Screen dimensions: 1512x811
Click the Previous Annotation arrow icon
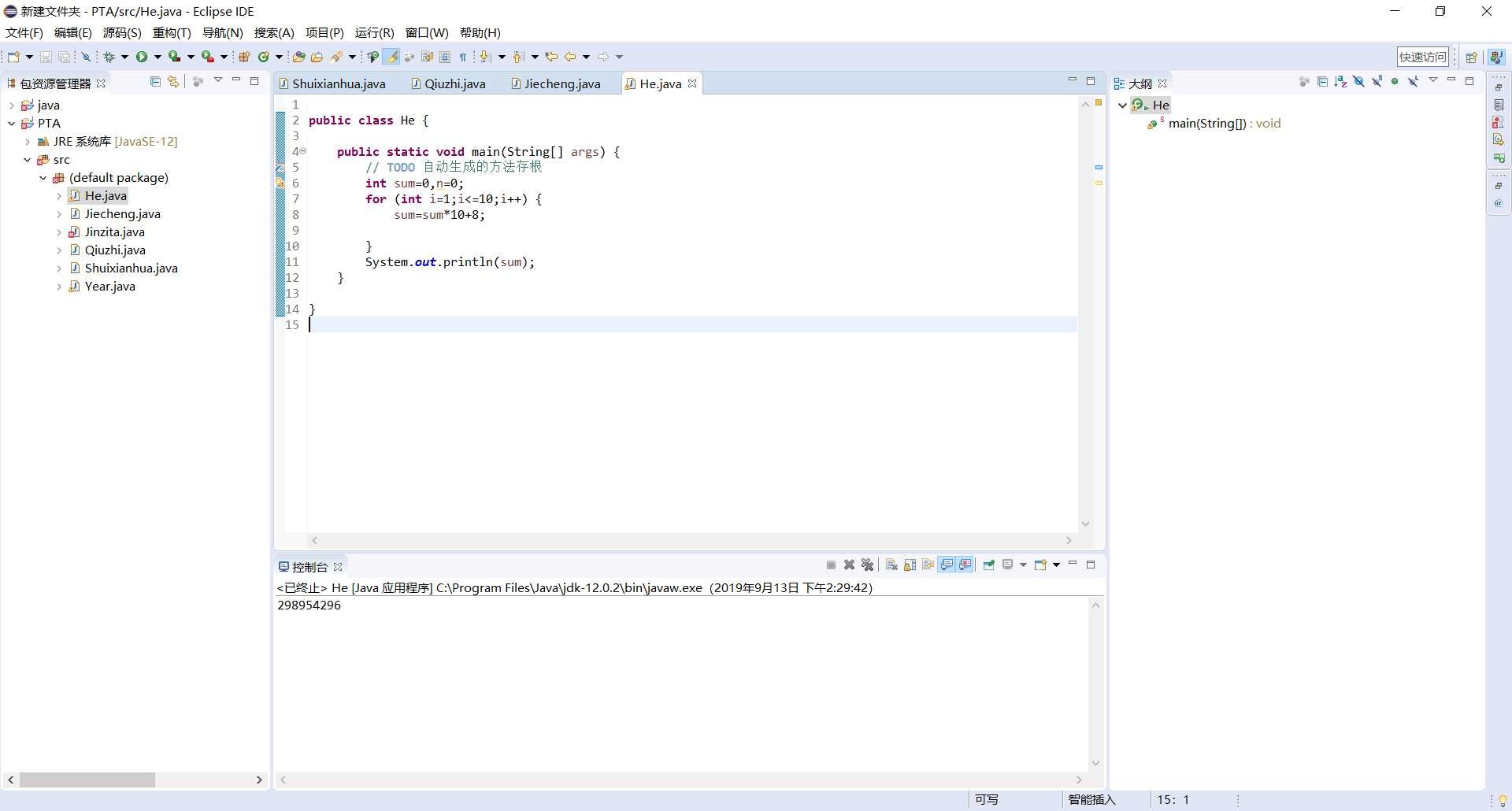pos(518,57)
